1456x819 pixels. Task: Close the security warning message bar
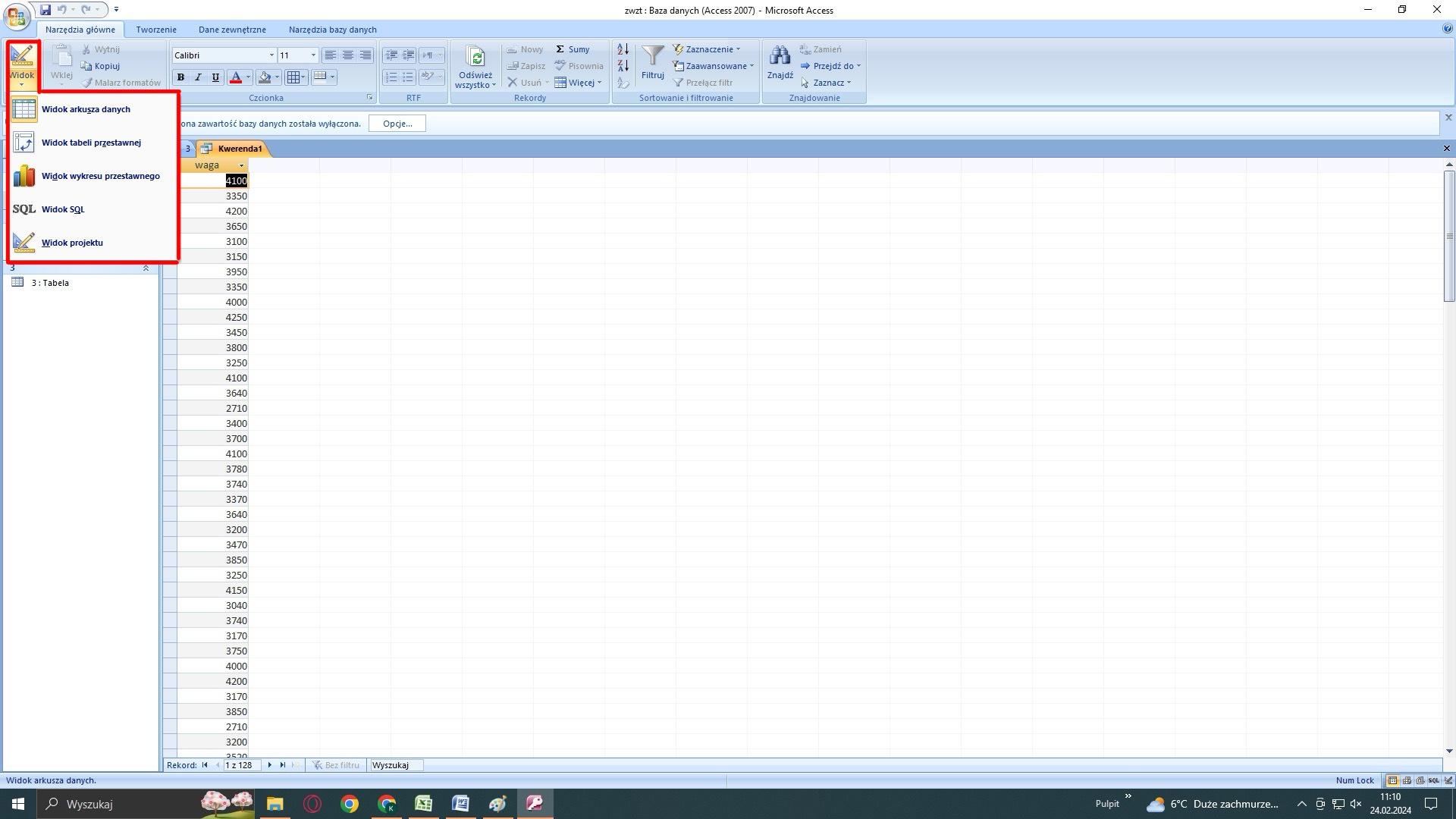[x=1448, y=118]
